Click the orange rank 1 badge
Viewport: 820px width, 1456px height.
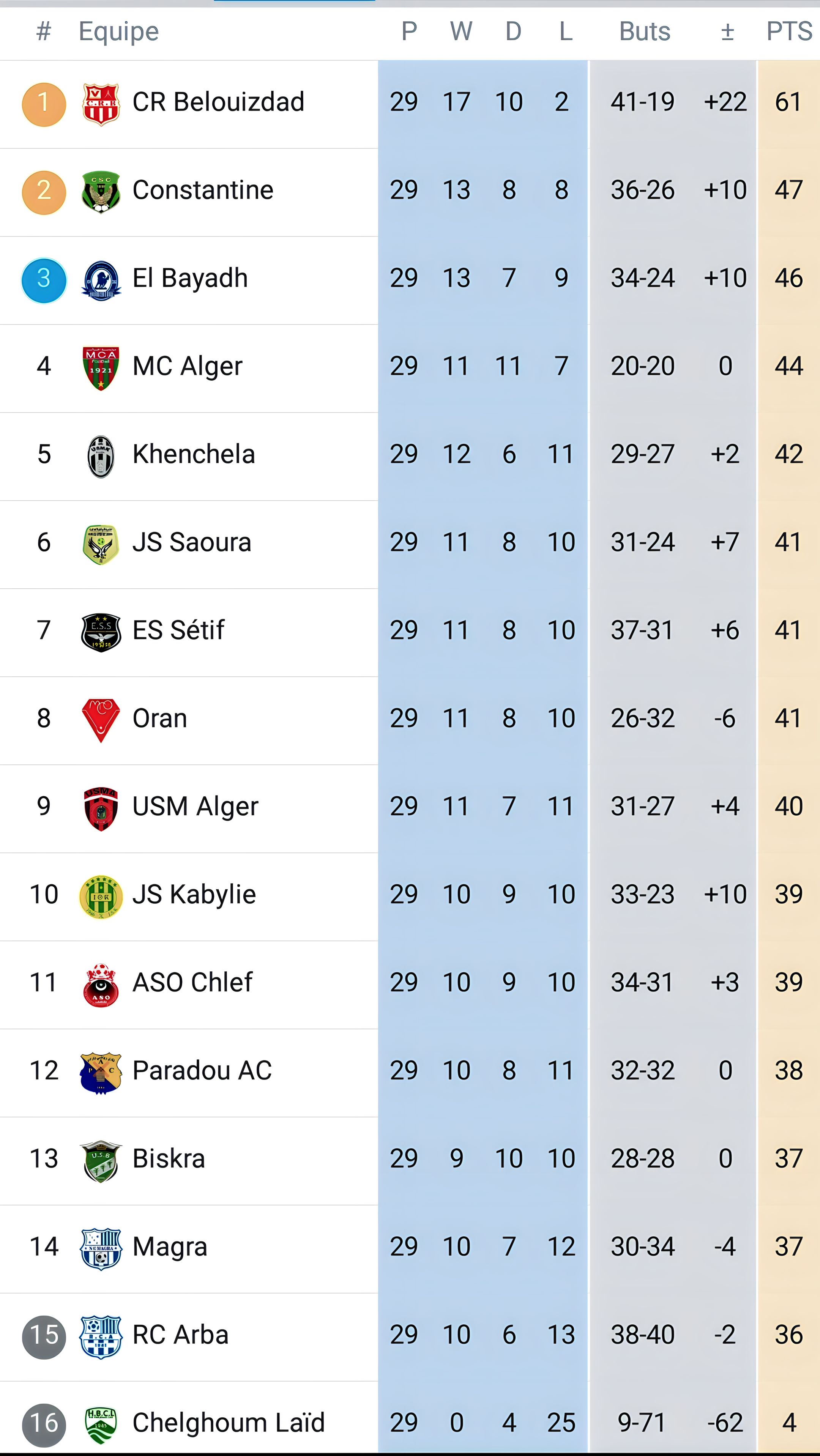coord(44,104)
